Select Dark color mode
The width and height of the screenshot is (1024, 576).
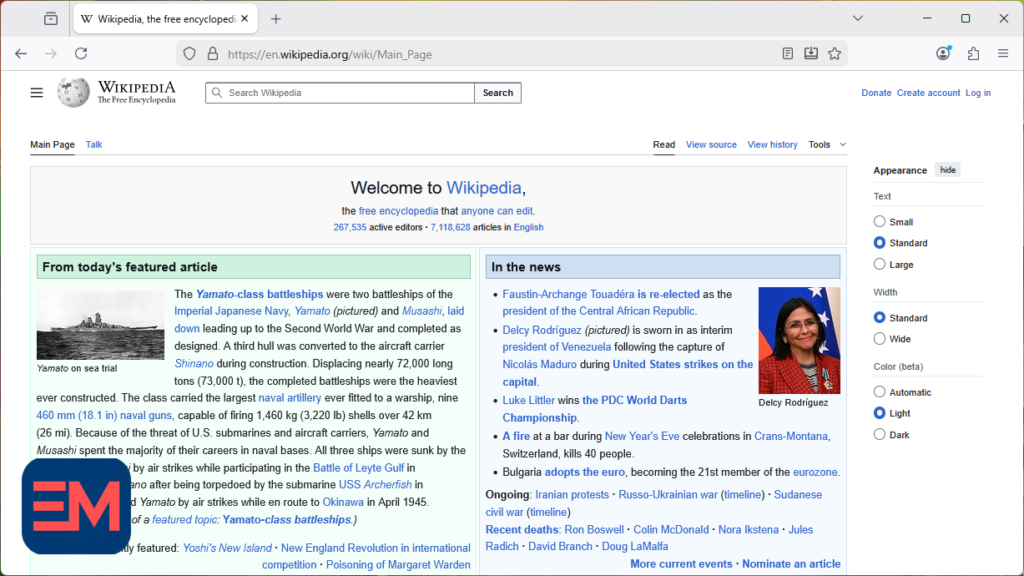880,434
